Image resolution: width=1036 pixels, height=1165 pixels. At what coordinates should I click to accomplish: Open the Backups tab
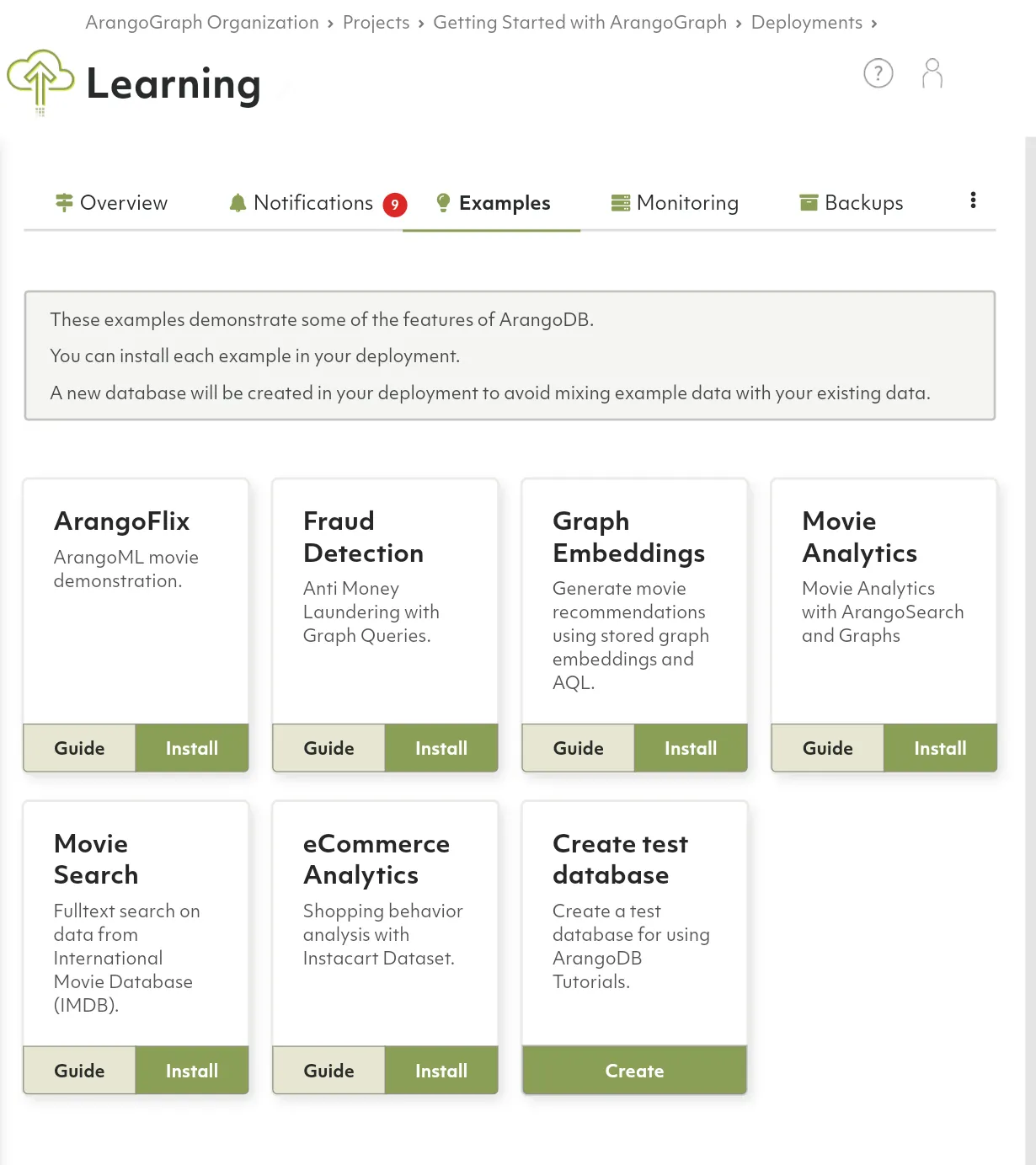852,203
